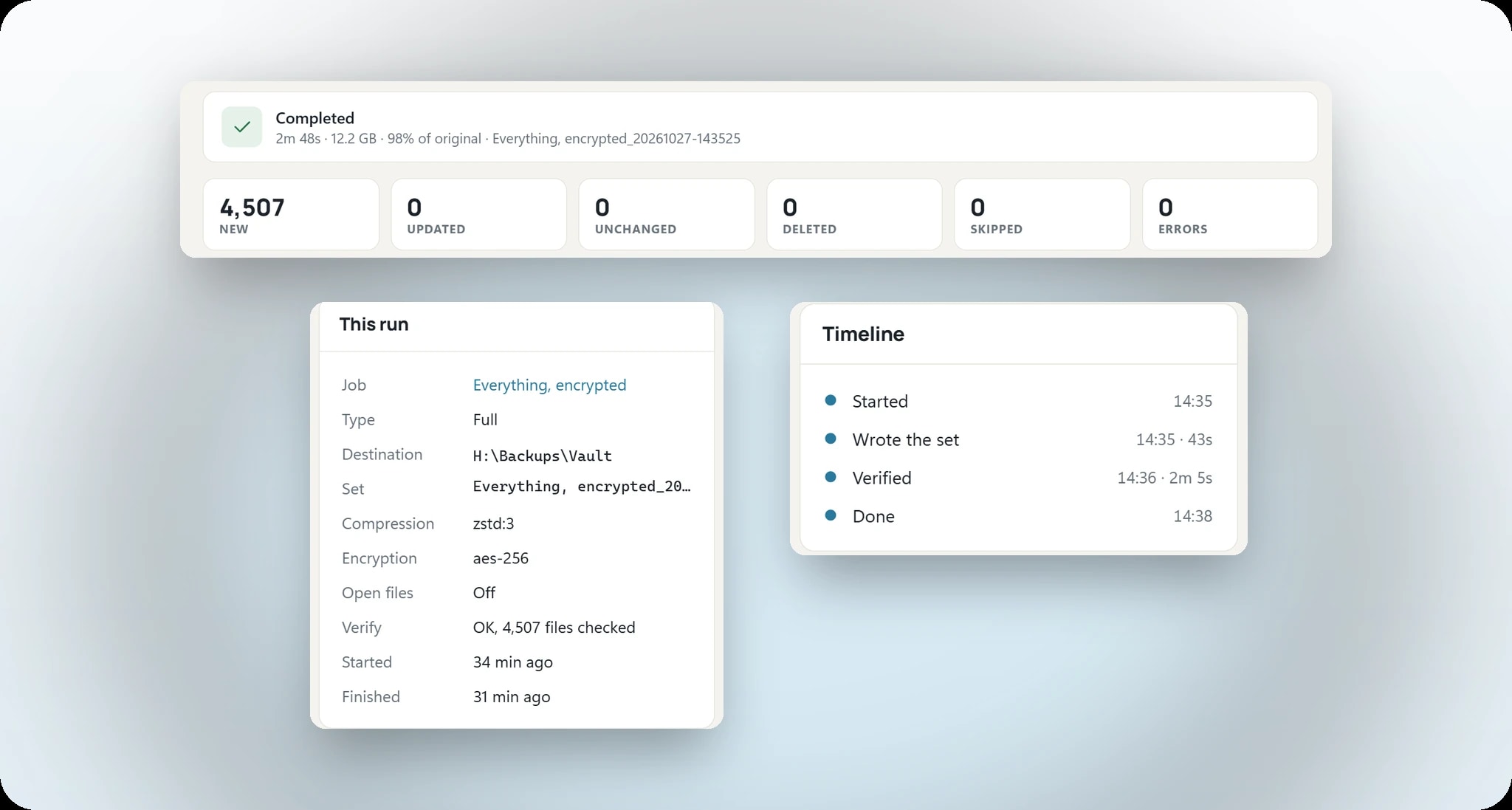Viewport: 1512px width, 810px height.
Task: Click the green Completed checkmark icon
Action: [241, 127]
